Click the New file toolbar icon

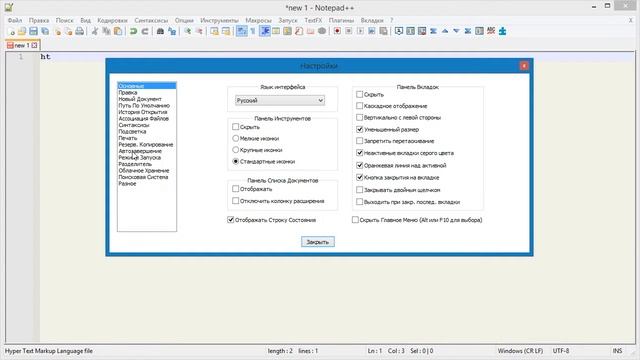[11, 31]
